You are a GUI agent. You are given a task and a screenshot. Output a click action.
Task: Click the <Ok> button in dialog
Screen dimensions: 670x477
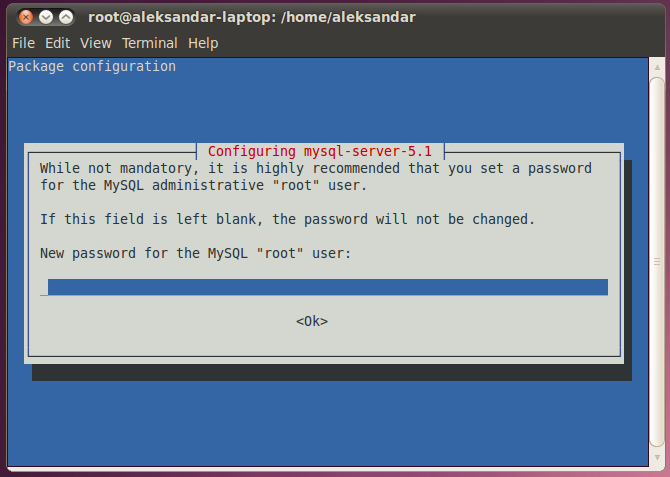[x=312, y=321]
